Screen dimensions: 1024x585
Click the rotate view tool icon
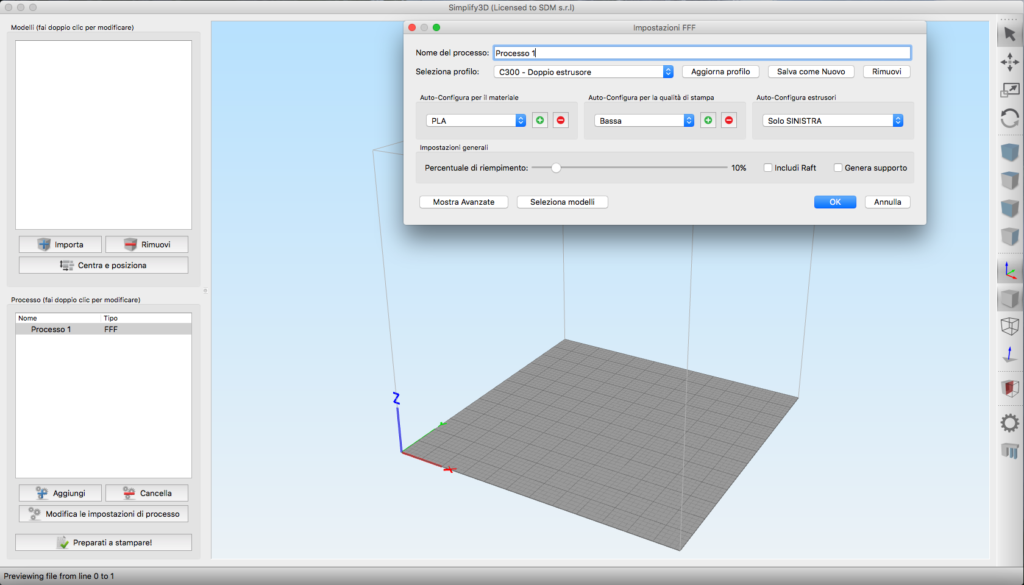[1009, 117]
